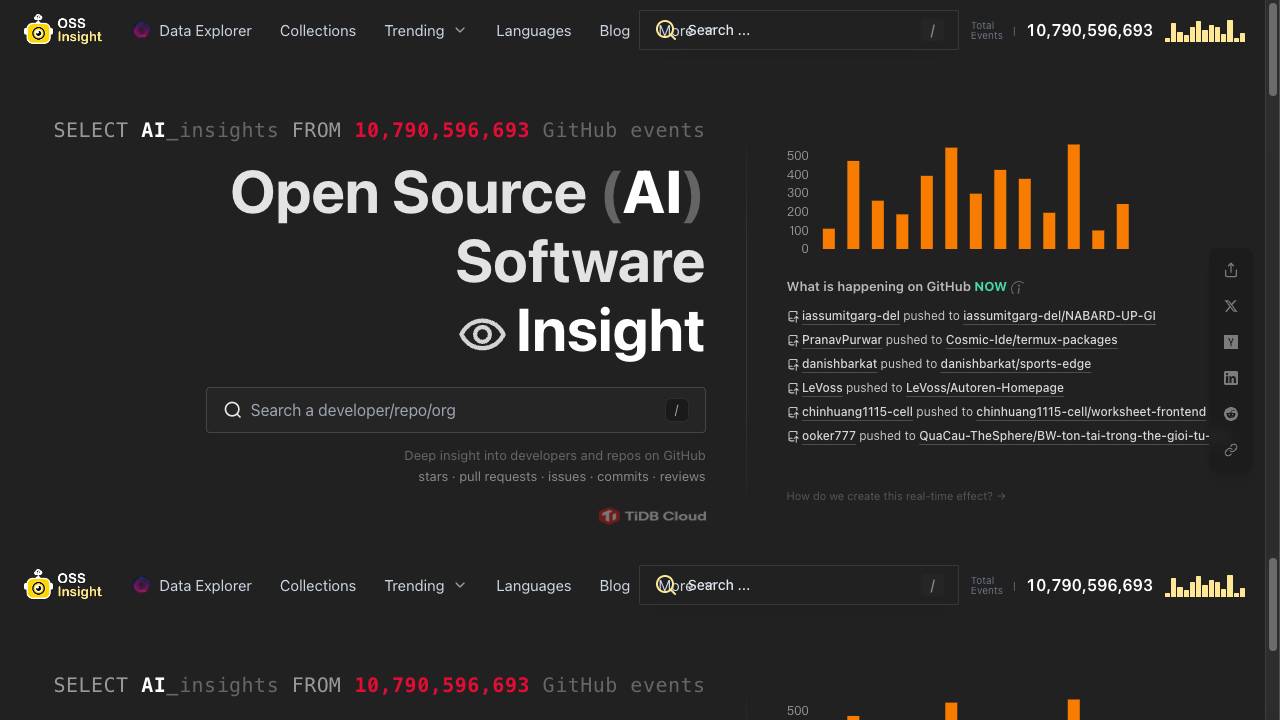Click the yellow events sparkline in the second header
Viewport: 1280px width, 720px height.
point(1205,585)
